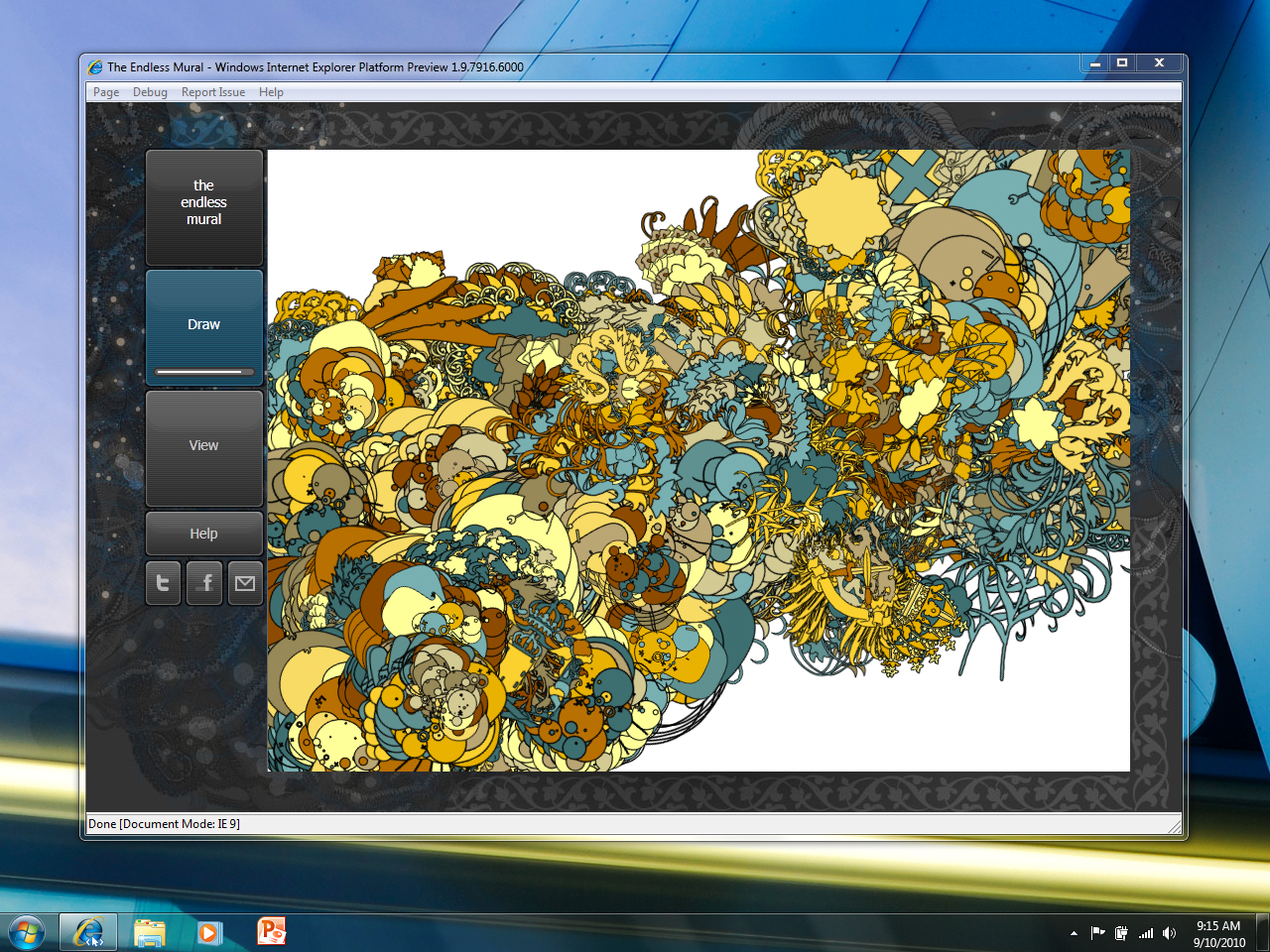This screenshot has width=1270, height=952.
Task: Open Windows Explorer from the taskbar
Action: (x=150, y=932)
